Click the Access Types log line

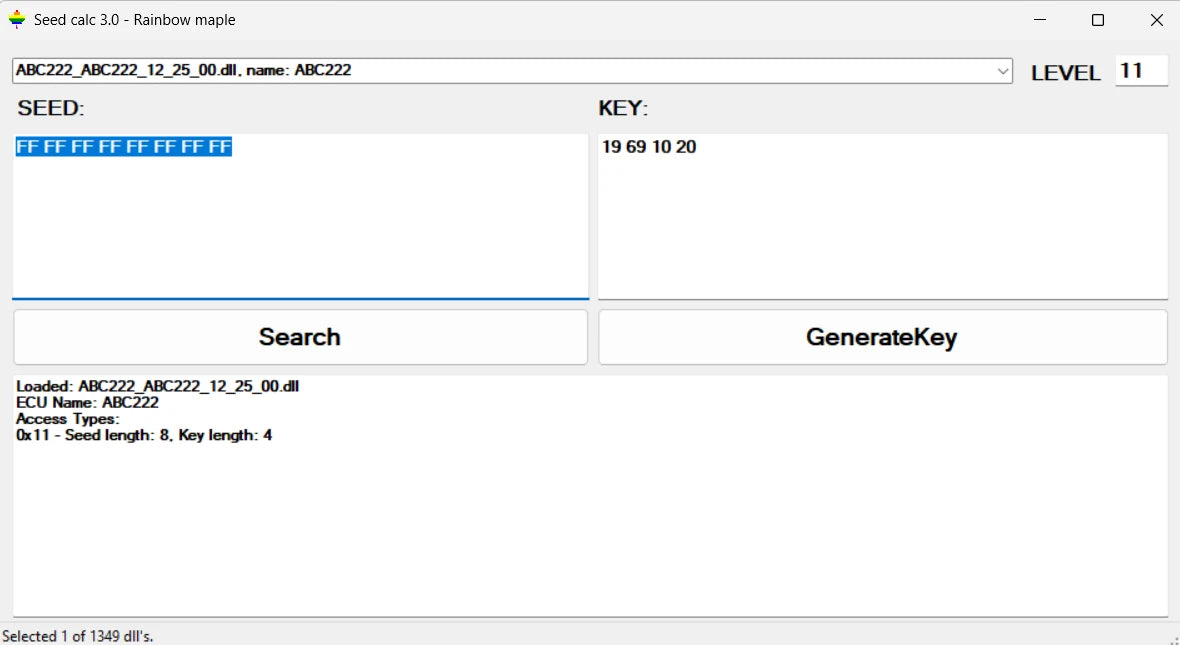pyautogui.click(x=62, y=419)
